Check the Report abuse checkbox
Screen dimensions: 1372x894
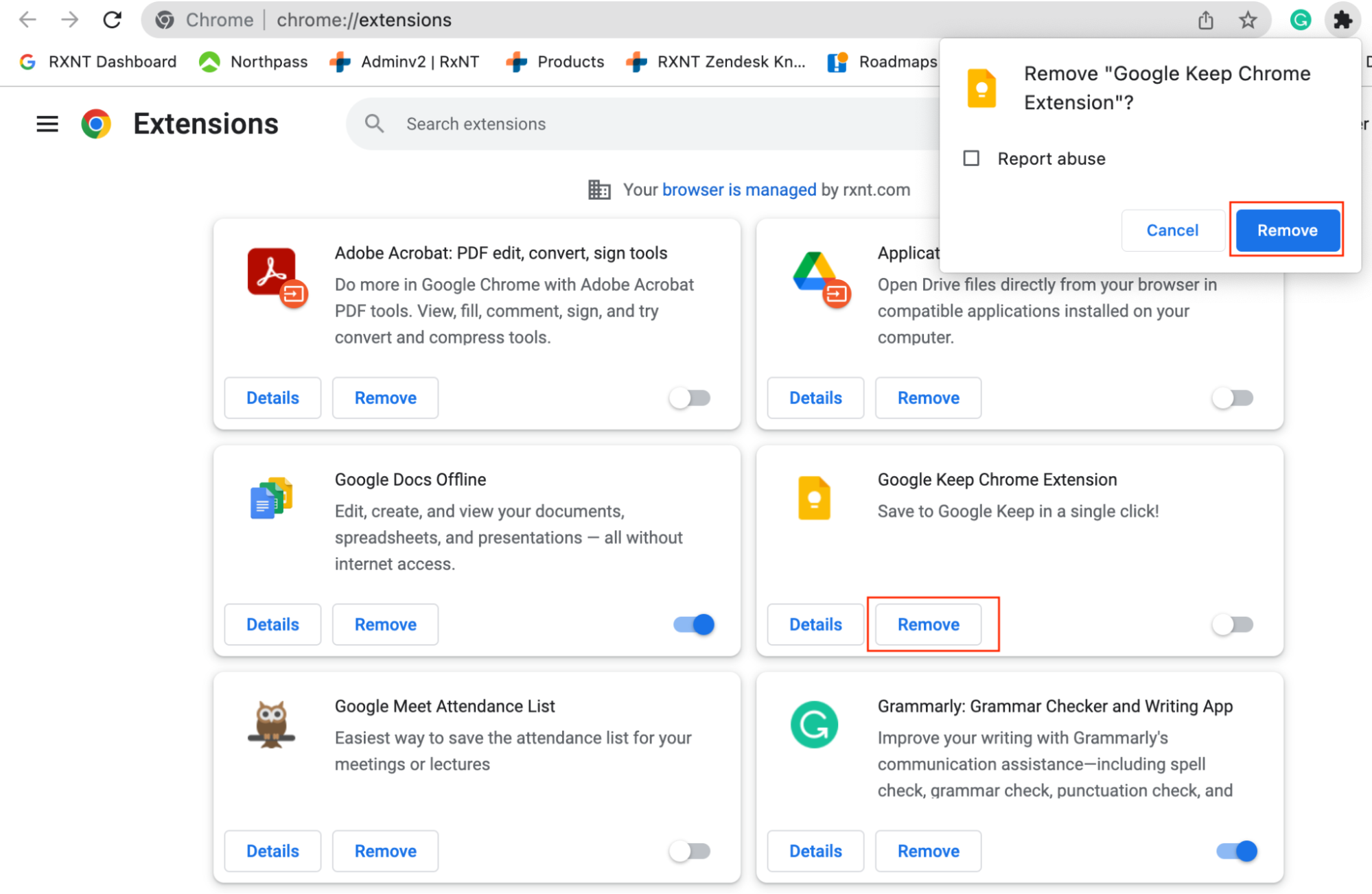(971, 158)
